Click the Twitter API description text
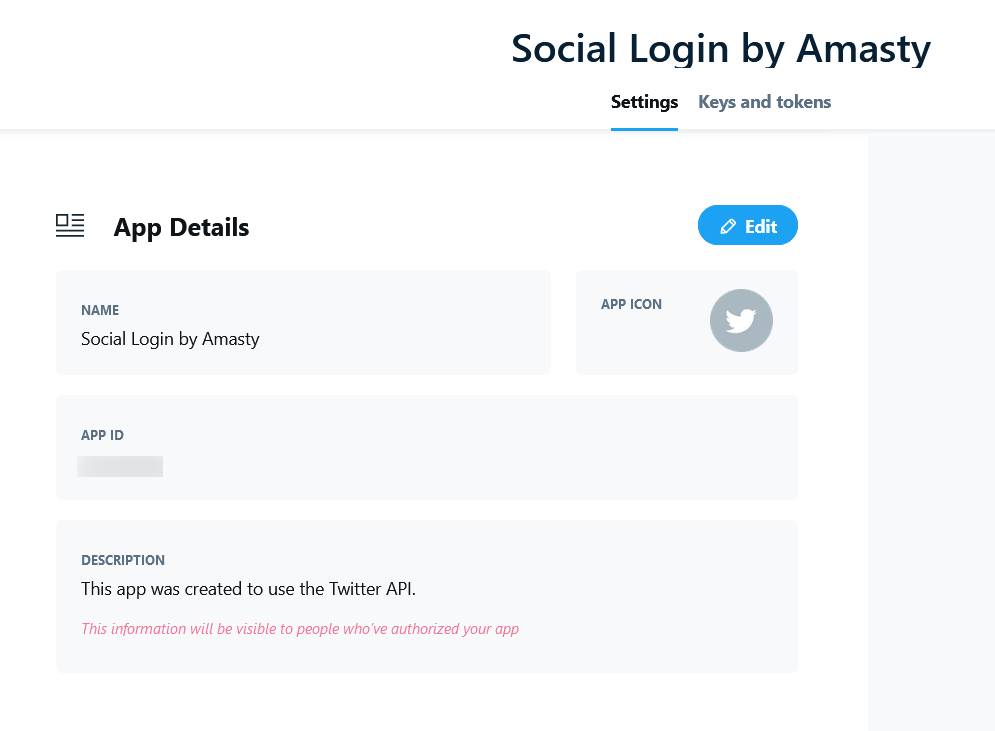The image size is (995, 731). [x=248, y=589]
